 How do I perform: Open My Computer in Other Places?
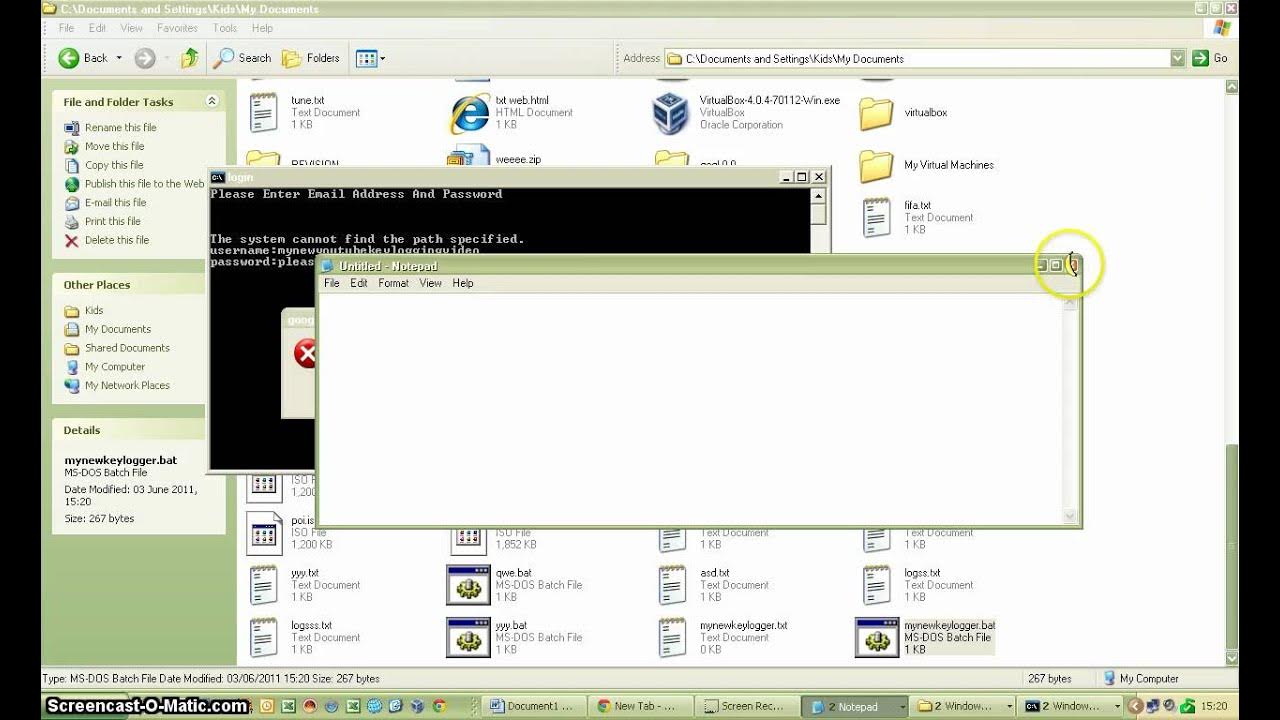pyautogui.click(x=114, y=367)
